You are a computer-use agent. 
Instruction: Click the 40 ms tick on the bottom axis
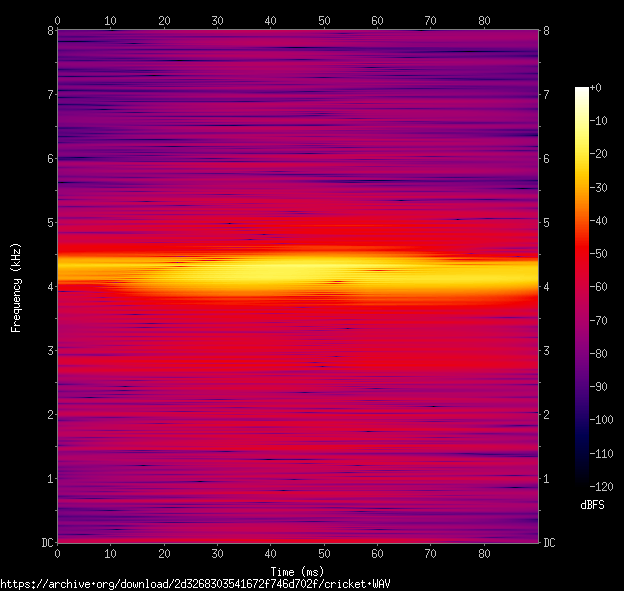[x=270, y=552]
